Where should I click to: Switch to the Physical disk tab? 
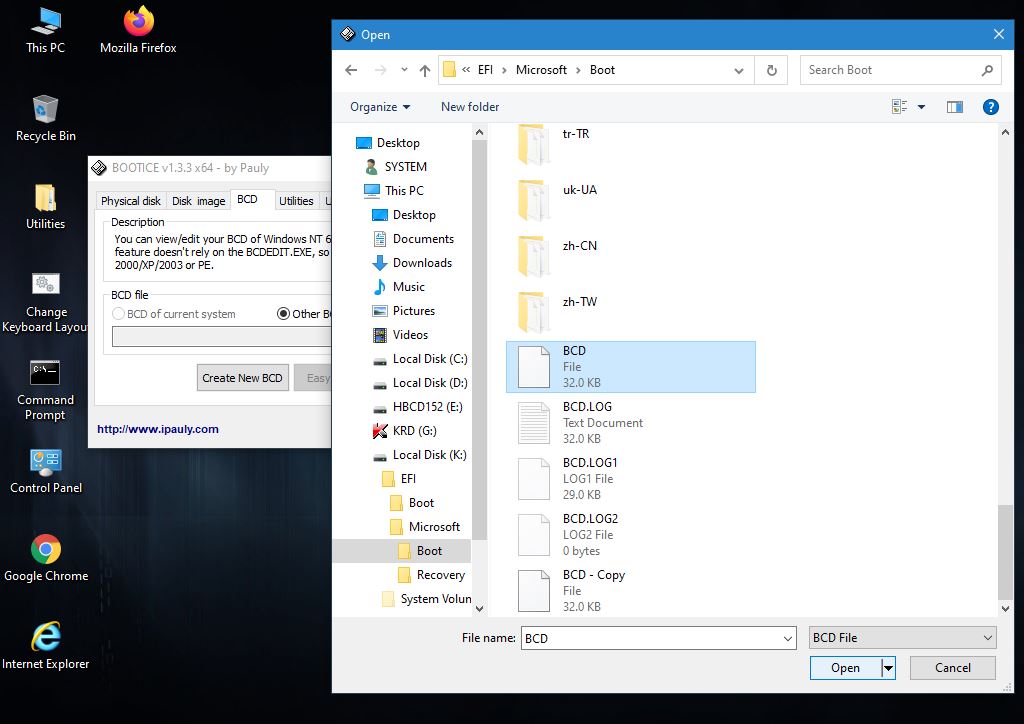coord(130,201)
